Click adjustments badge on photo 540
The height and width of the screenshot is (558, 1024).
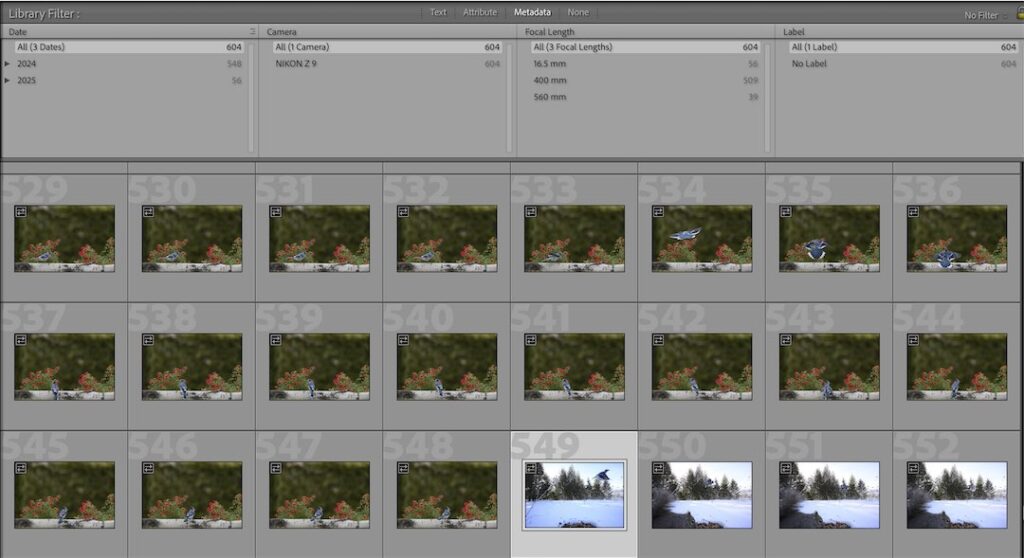pyautogui.click(x=403, y=340)
